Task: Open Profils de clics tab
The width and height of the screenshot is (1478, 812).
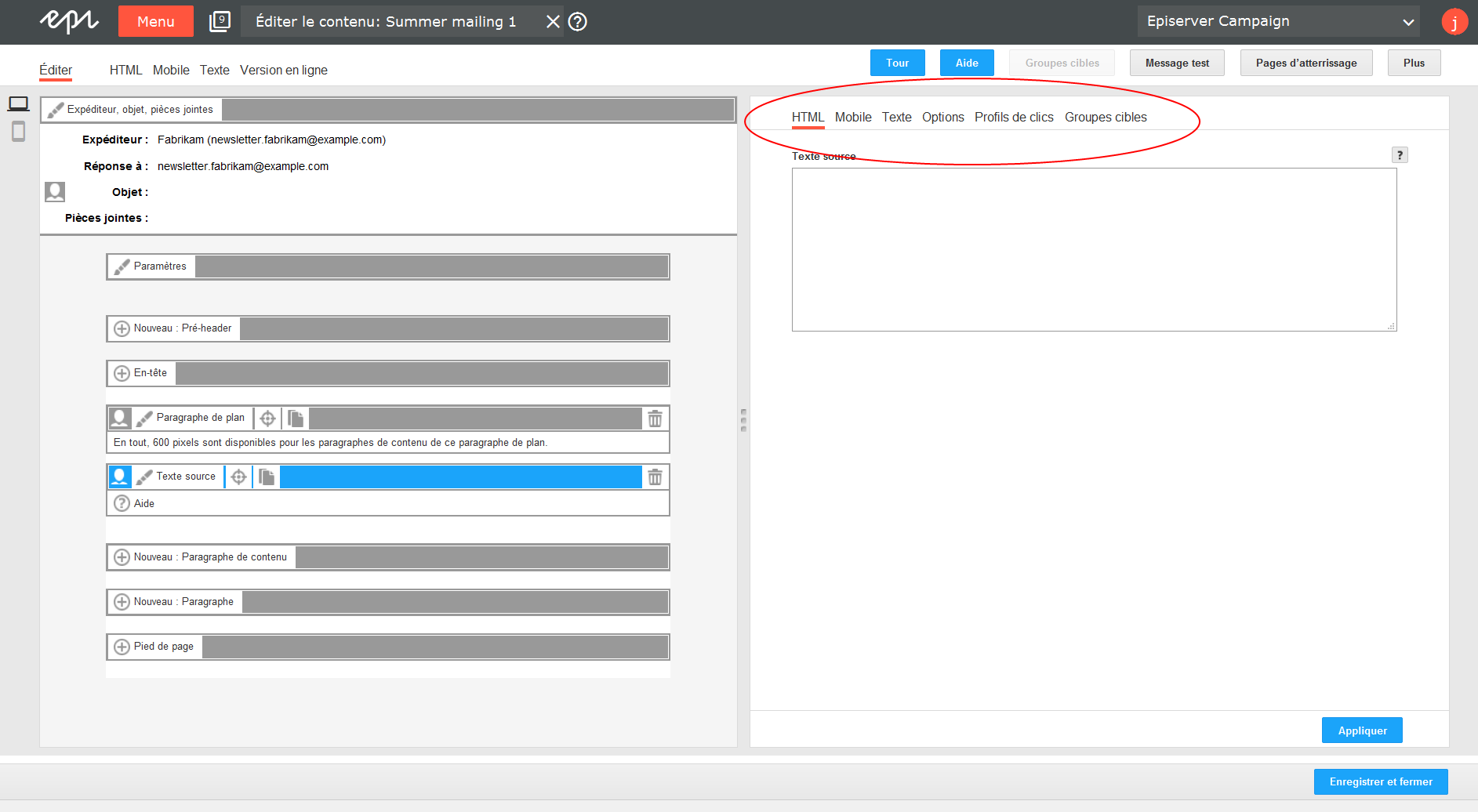Action: tap(1014, 117)
